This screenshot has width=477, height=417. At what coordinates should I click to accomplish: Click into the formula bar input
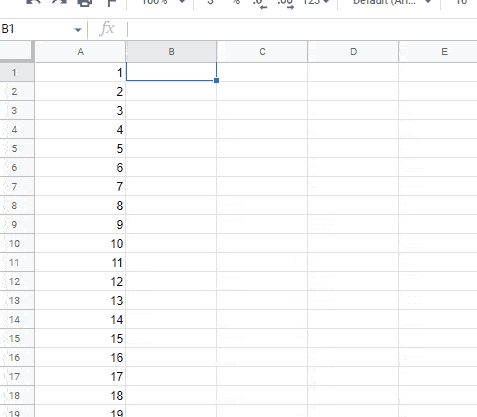[x=302, y=29]
